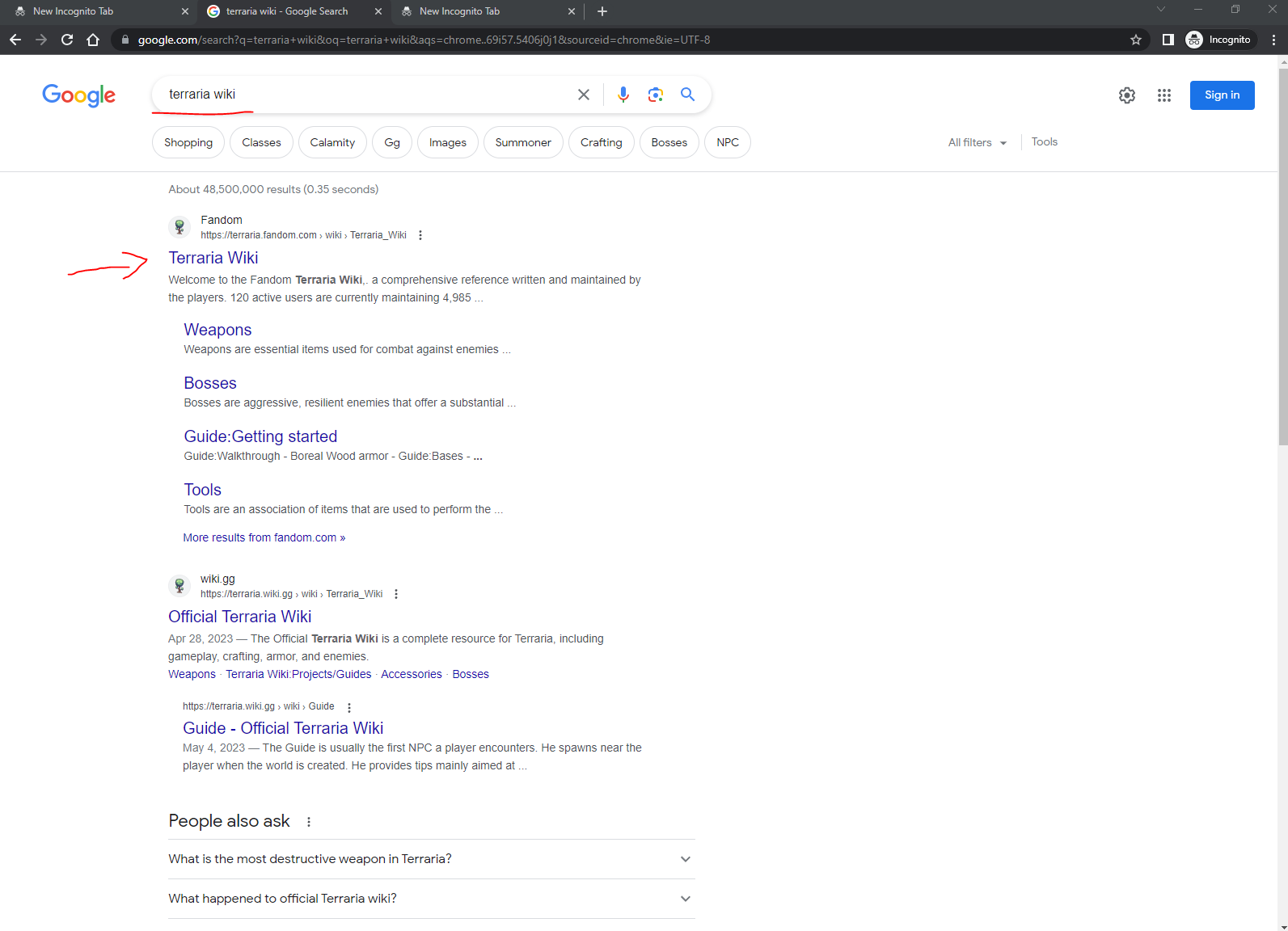Open the browser side panel

click(1168, 40)
